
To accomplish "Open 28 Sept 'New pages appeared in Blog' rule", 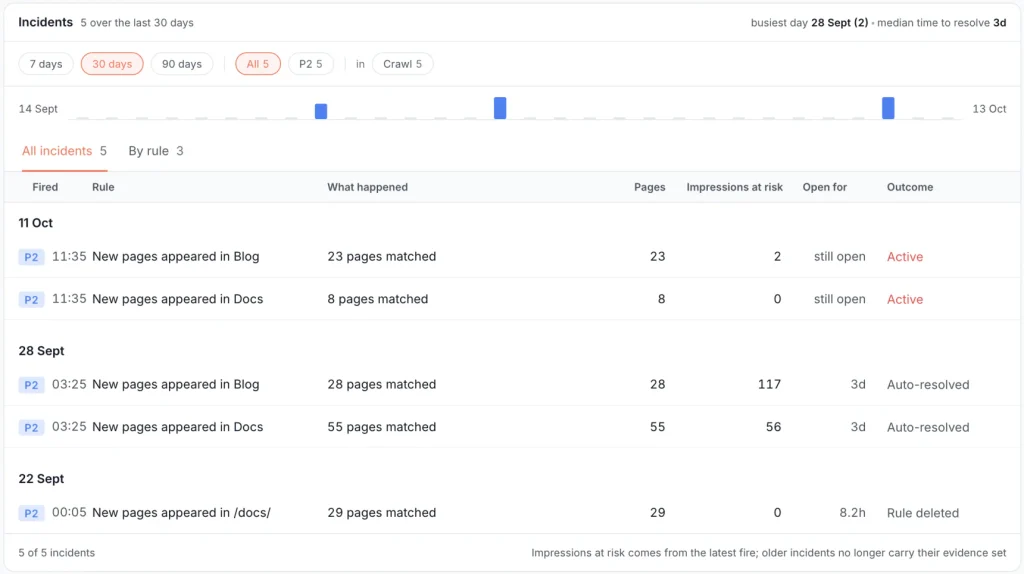I will click(x=175, y=385).
